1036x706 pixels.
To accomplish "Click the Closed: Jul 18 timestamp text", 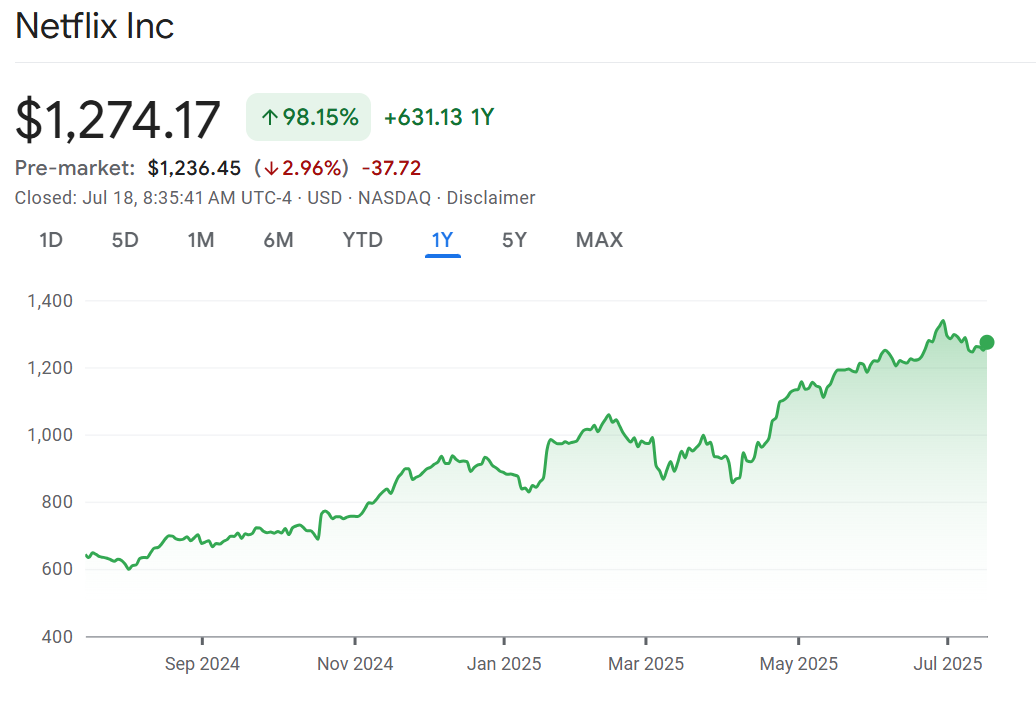I will pos(153,197).
